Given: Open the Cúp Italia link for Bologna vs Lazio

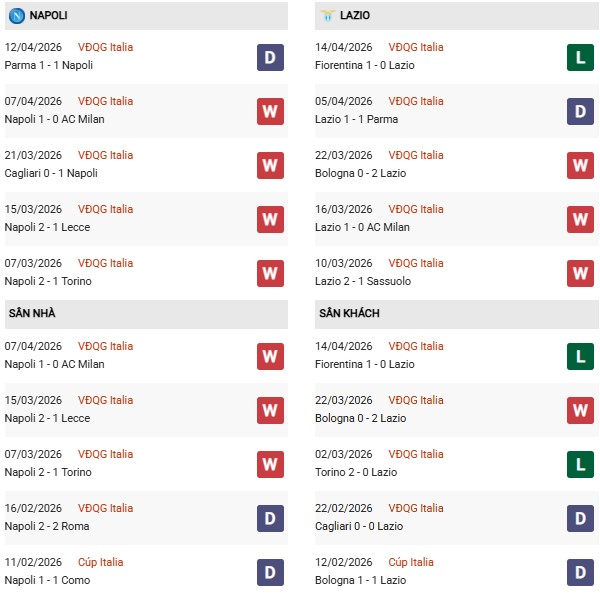Looking at the screenshot, I should coord(411,562).
